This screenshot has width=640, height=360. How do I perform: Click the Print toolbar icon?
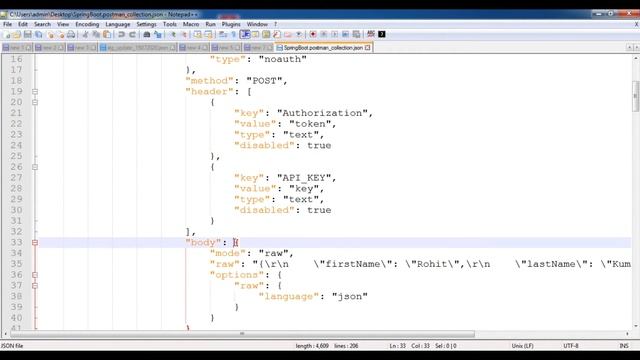point(71,34)
